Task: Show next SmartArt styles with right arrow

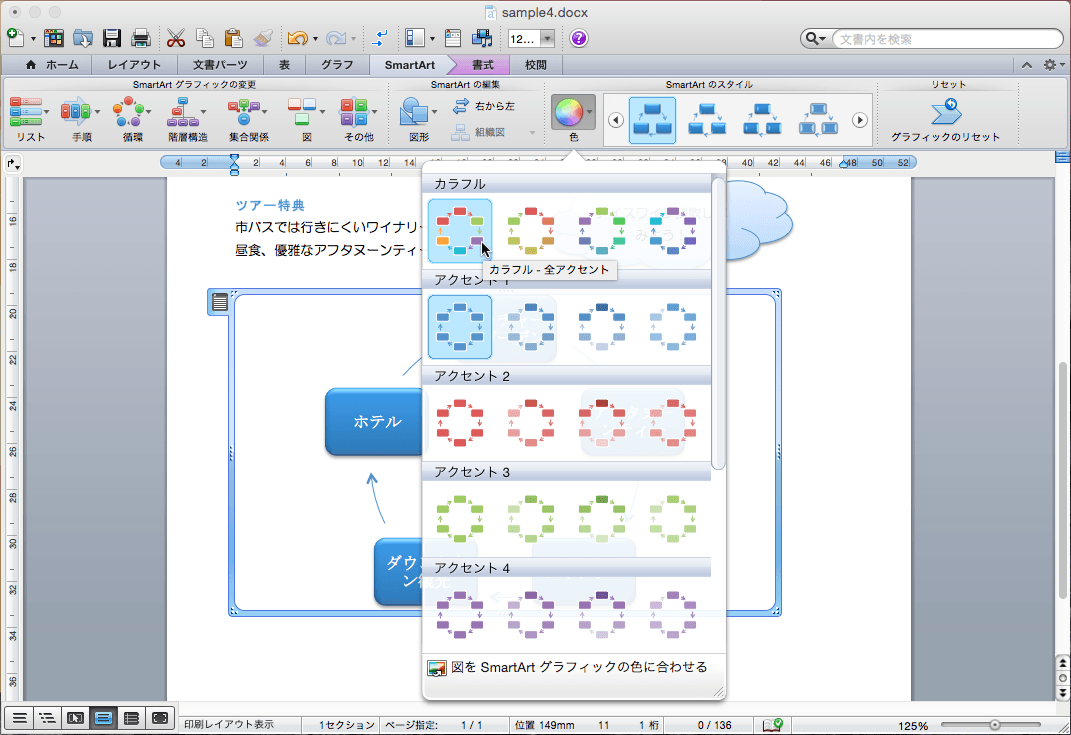Action: coord(859,120)
